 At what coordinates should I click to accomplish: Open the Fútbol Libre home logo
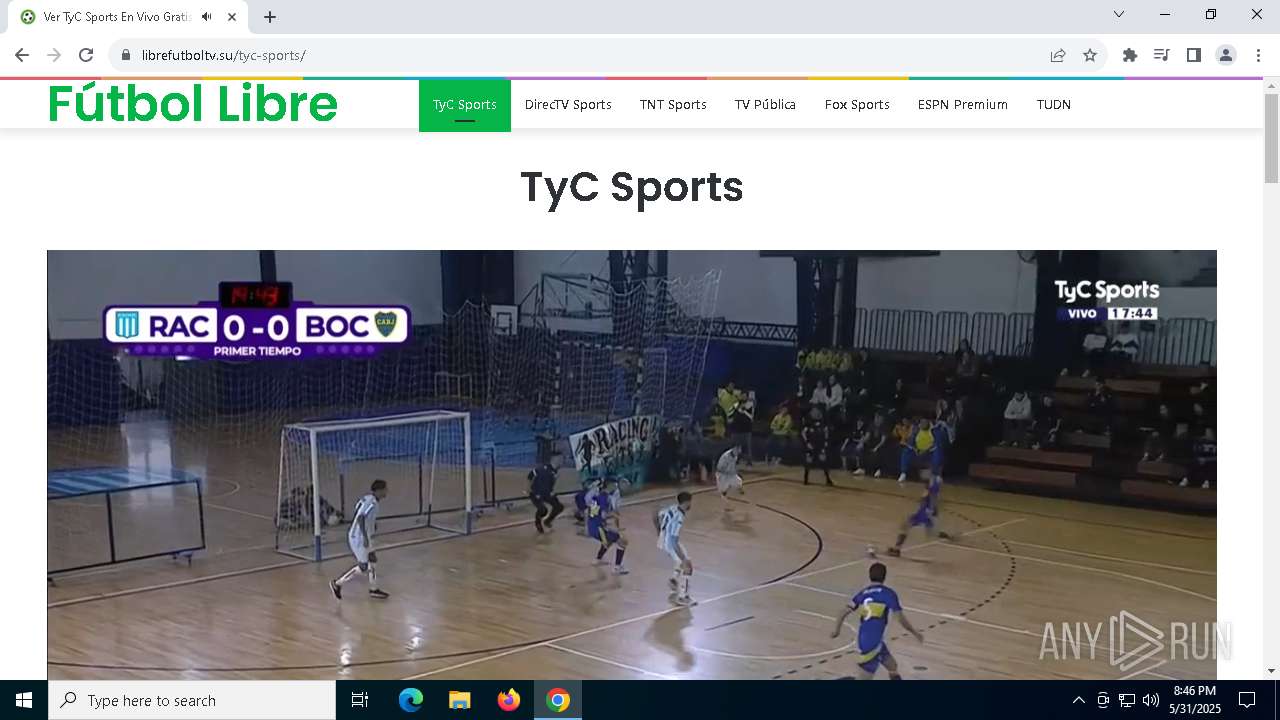(x=193, y=104)
